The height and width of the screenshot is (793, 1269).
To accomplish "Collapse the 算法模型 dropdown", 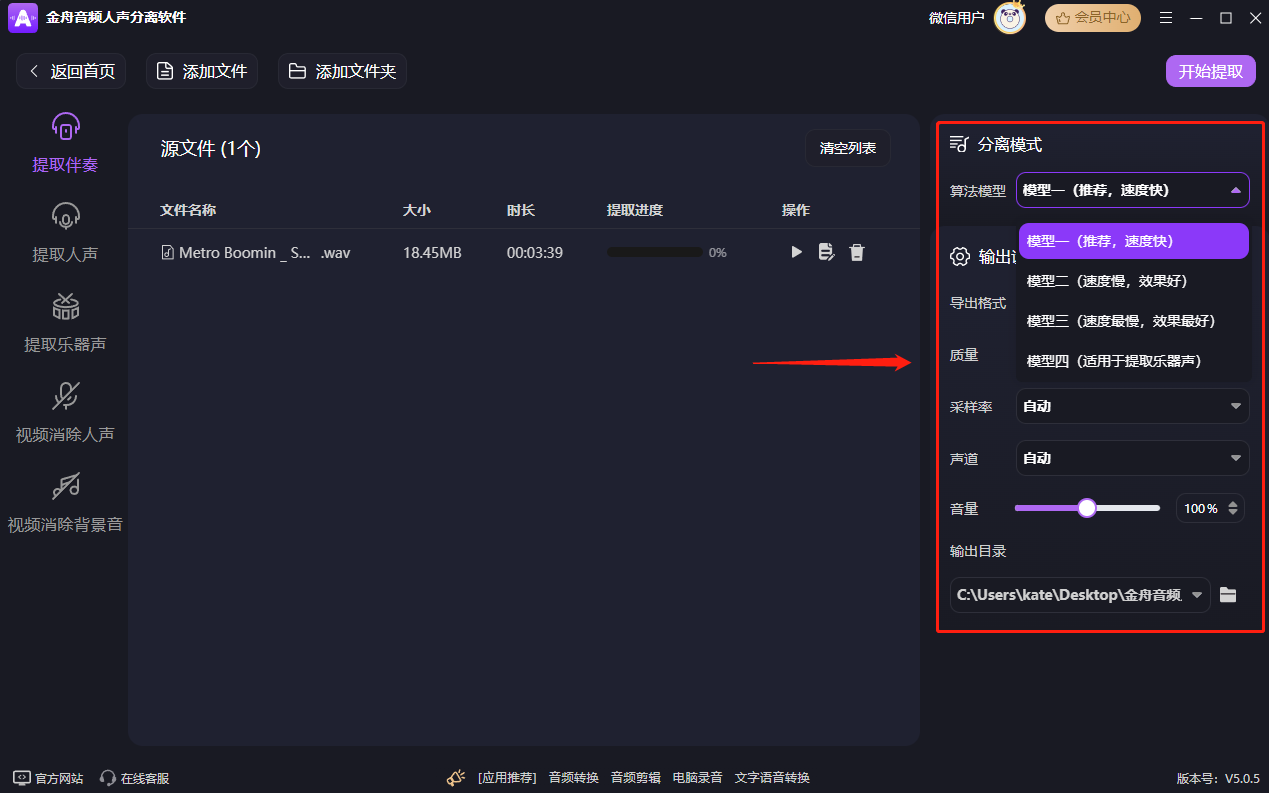I will (x=1133, y=190).
